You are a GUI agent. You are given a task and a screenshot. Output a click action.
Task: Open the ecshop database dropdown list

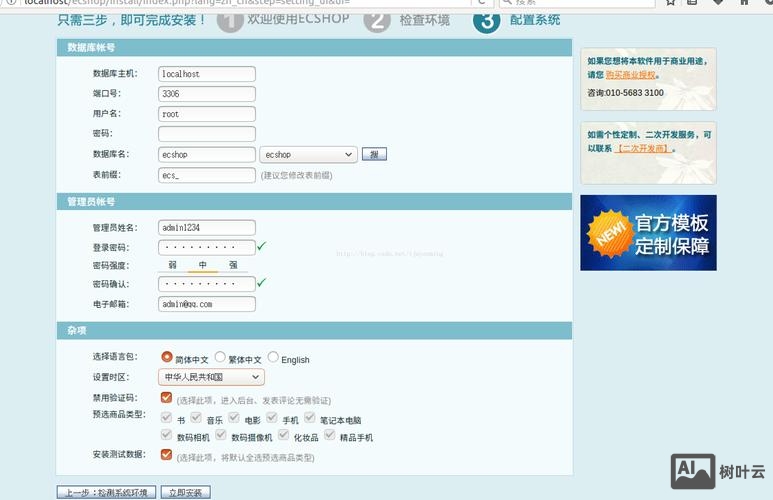[x=308, y=154]
